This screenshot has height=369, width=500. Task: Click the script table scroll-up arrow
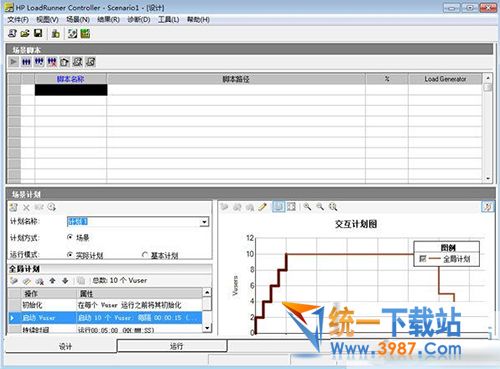[x=488, y=78]
